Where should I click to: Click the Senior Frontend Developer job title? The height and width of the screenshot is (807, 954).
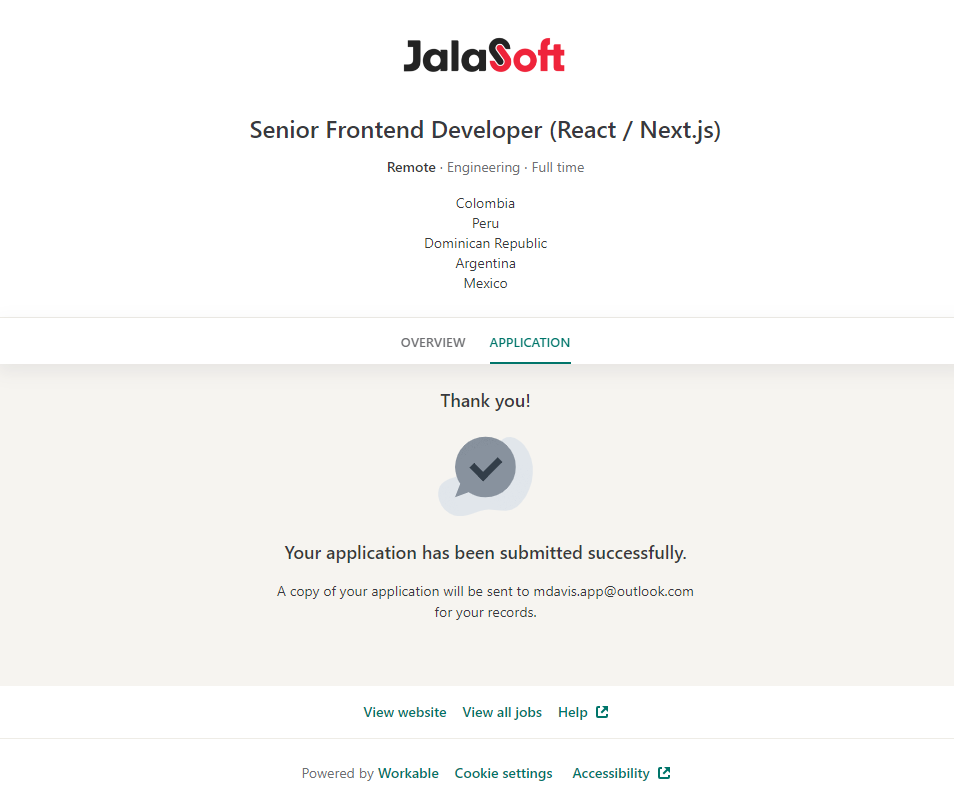click(485, 130)
